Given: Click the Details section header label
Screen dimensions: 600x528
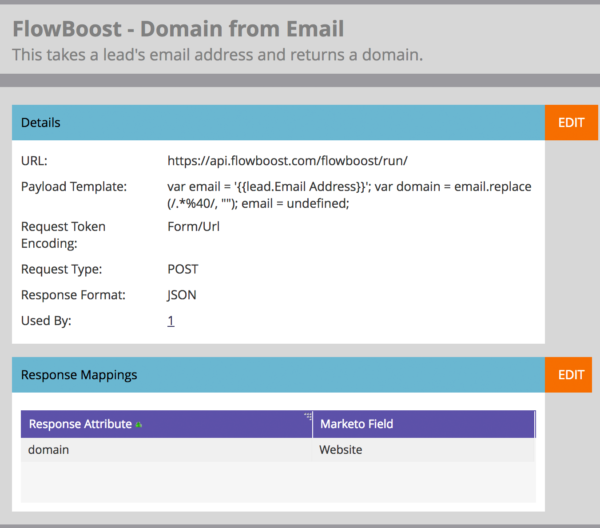Looking at the screenshot, I should pos(41,122).
